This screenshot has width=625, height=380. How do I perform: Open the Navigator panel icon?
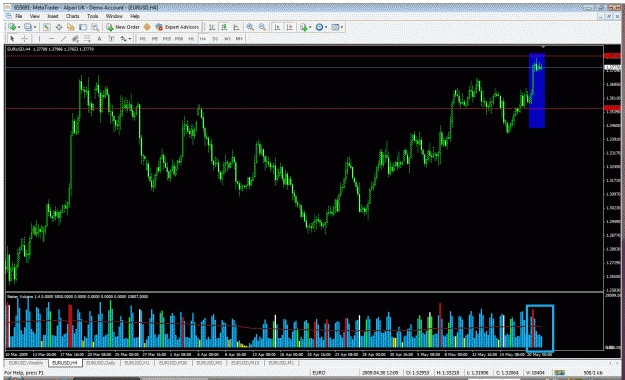(71, 27)
